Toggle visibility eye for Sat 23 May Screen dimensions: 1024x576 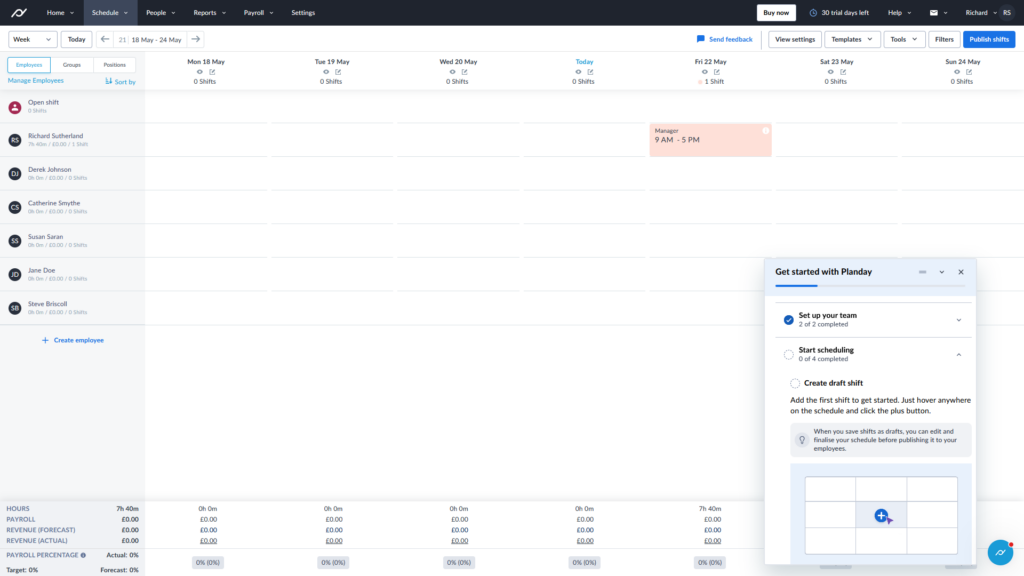pyautogui.click(x=831, y=72)
